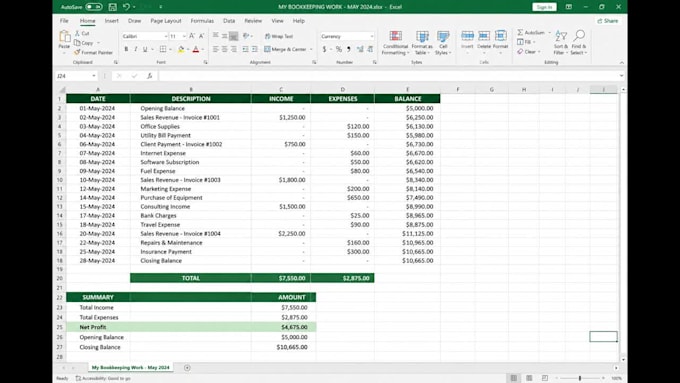This screenshot has height=383, width=680.
Task: Switch to the View tab
Action: [x=278, y=21]
